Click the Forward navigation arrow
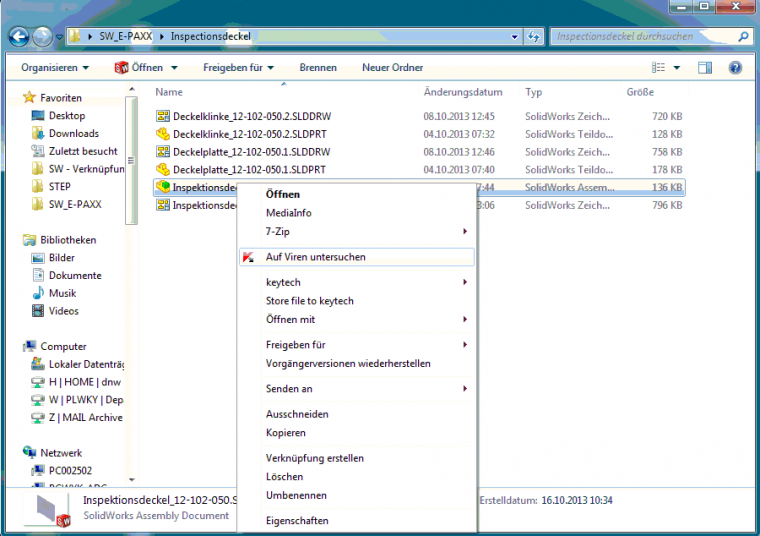 tap(43, 36)
